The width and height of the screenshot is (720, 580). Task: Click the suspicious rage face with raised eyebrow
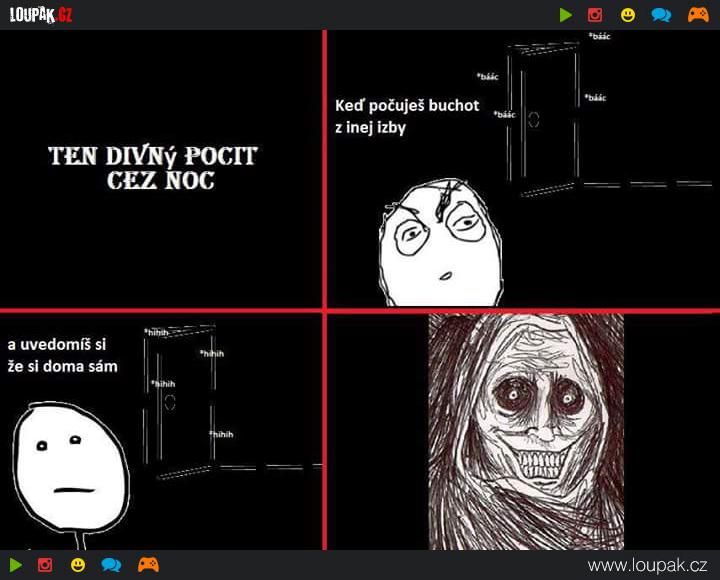(x=440, y=242)
